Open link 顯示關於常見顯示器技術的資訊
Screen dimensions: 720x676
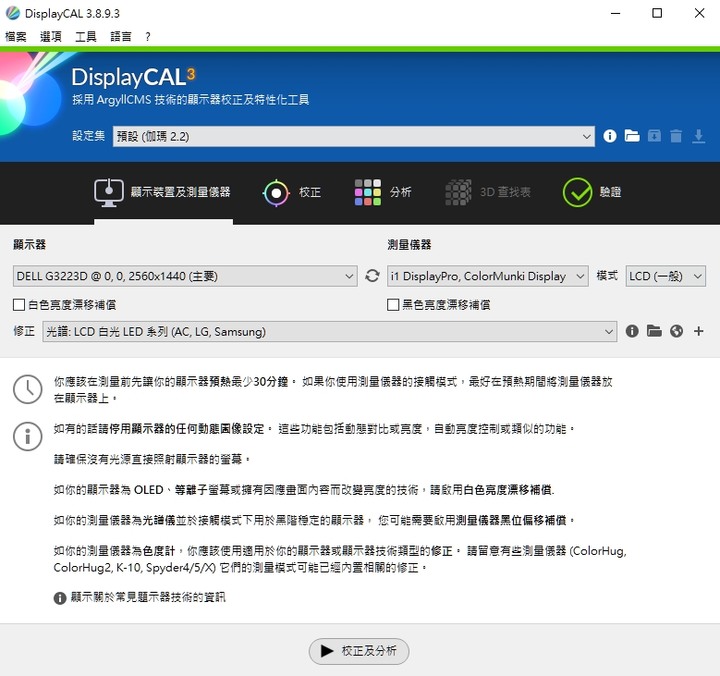(x=148, y=597)
